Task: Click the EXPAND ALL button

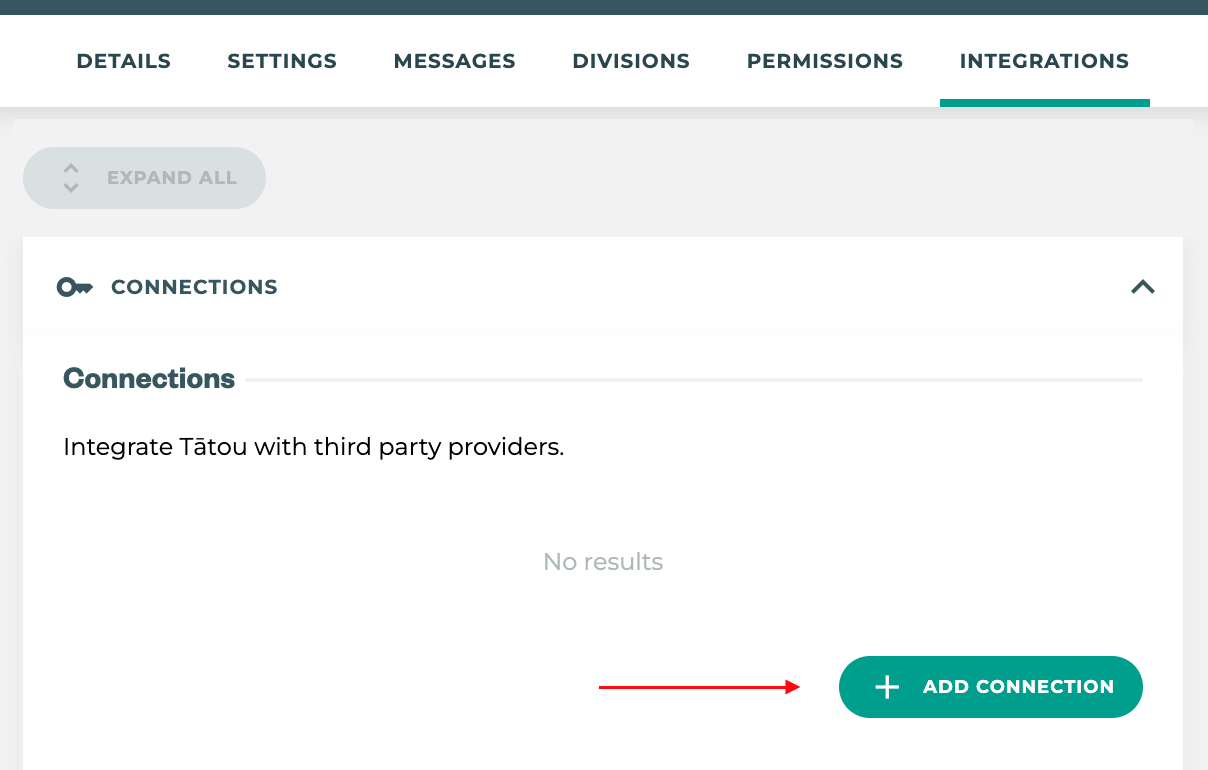Action: (x=144, y=178)
